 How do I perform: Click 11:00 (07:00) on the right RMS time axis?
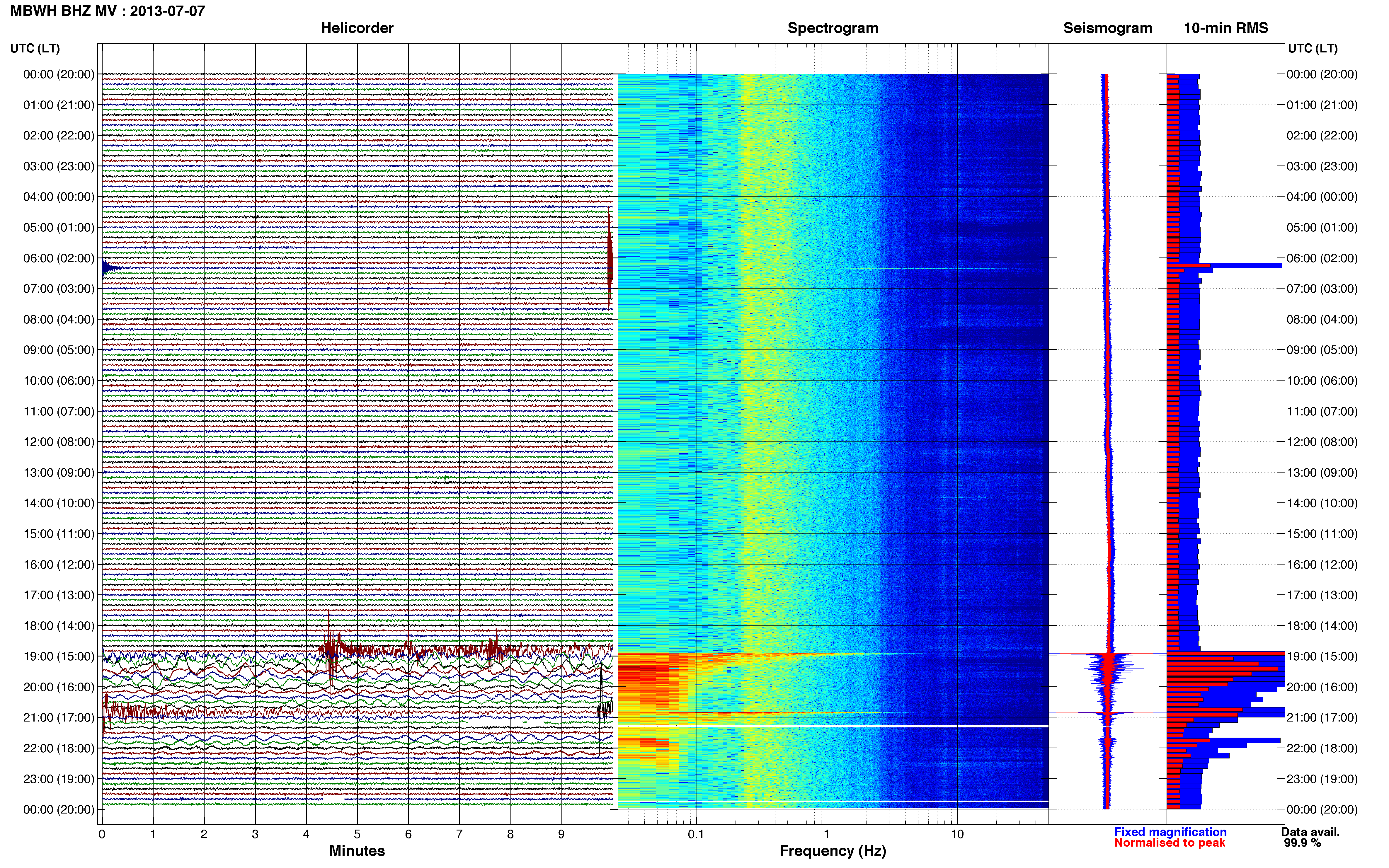tap(1322, 412)
